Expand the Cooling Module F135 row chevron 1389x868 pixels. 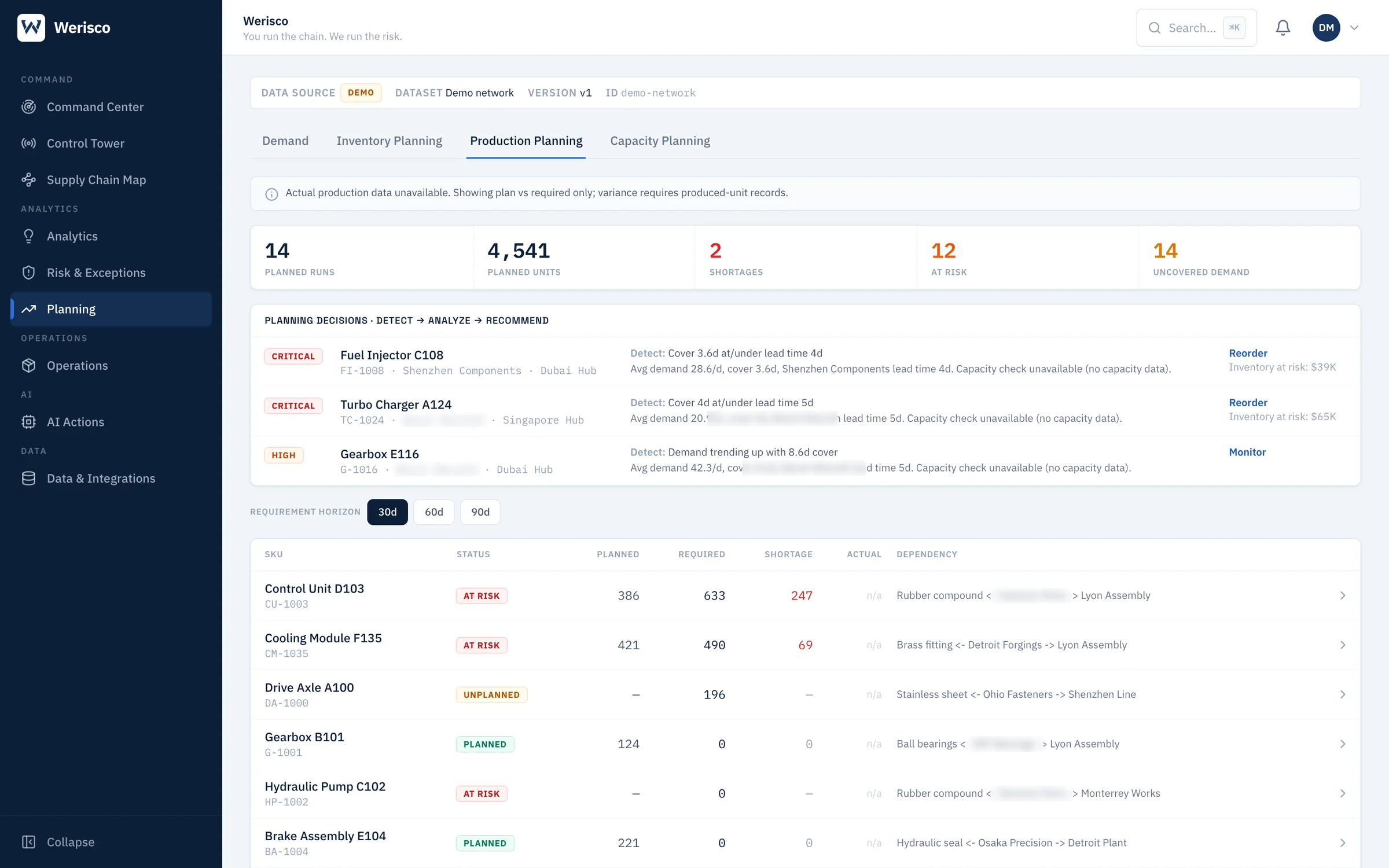click(x=1343, y=645)
